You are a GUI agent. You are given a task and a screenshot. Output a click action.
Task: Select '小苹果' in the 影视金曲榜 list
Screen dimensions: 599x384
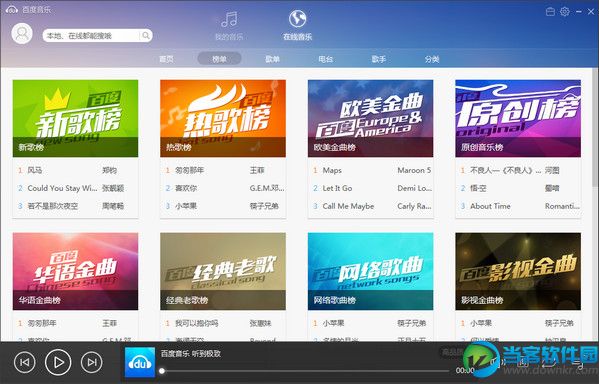(x=481, y=323)
